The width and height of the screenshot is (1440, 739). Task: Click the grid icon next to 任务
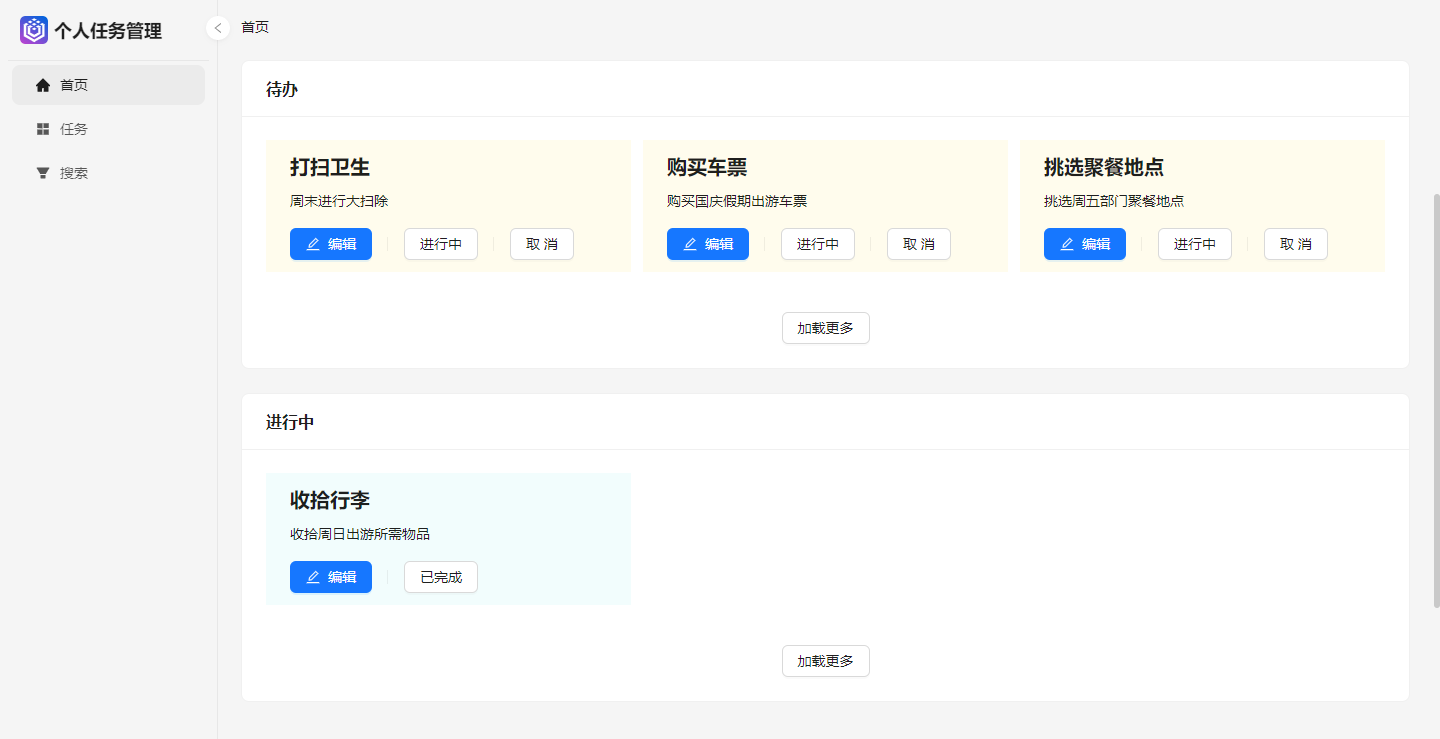[x=42, y=128]
